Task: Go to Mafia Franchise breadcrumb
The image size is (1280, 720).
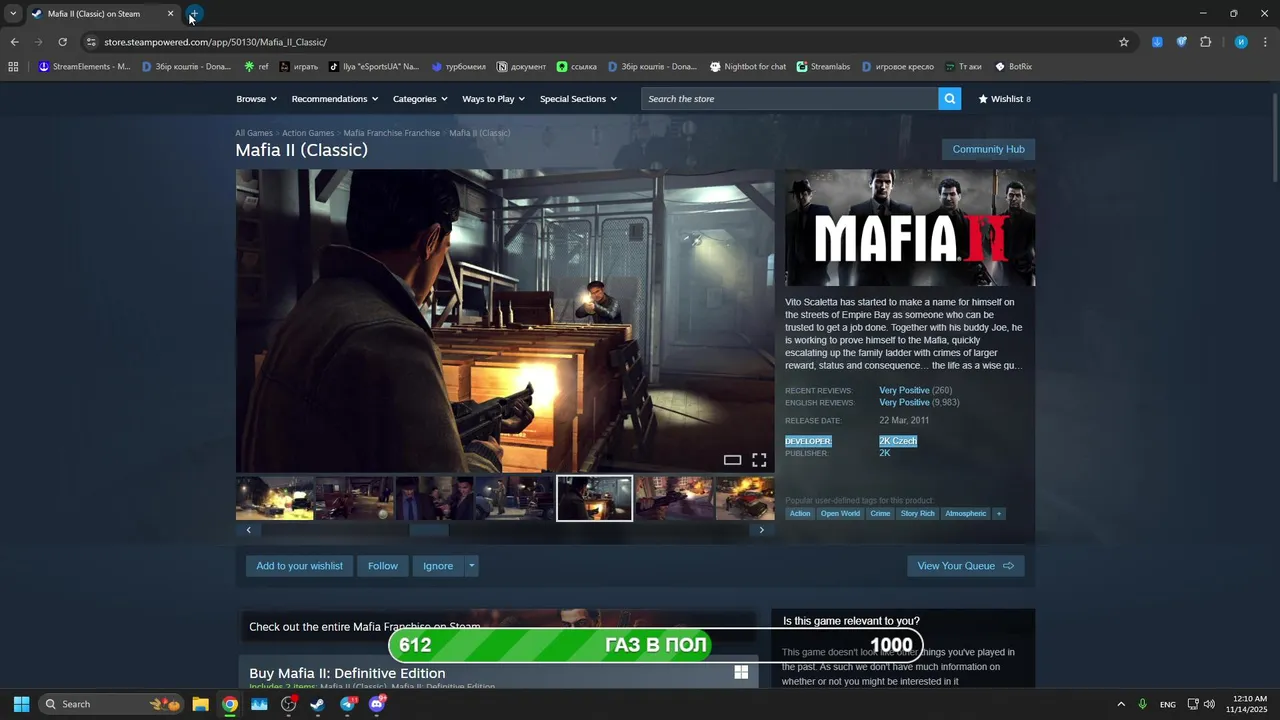Action: click(x=391, y=133)
